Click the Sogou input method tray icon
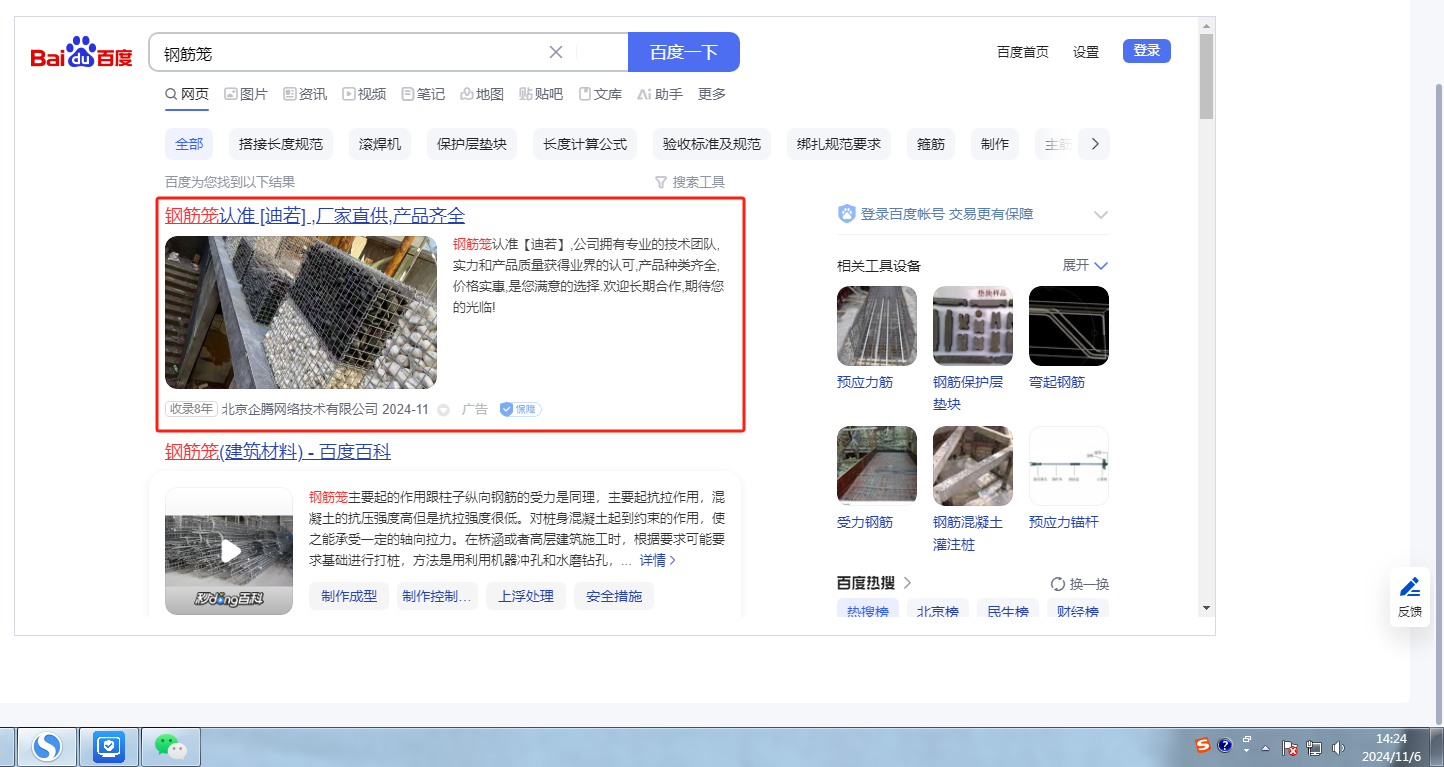The height and width of the screenshot is (767, 1444). pos(1203,745)
